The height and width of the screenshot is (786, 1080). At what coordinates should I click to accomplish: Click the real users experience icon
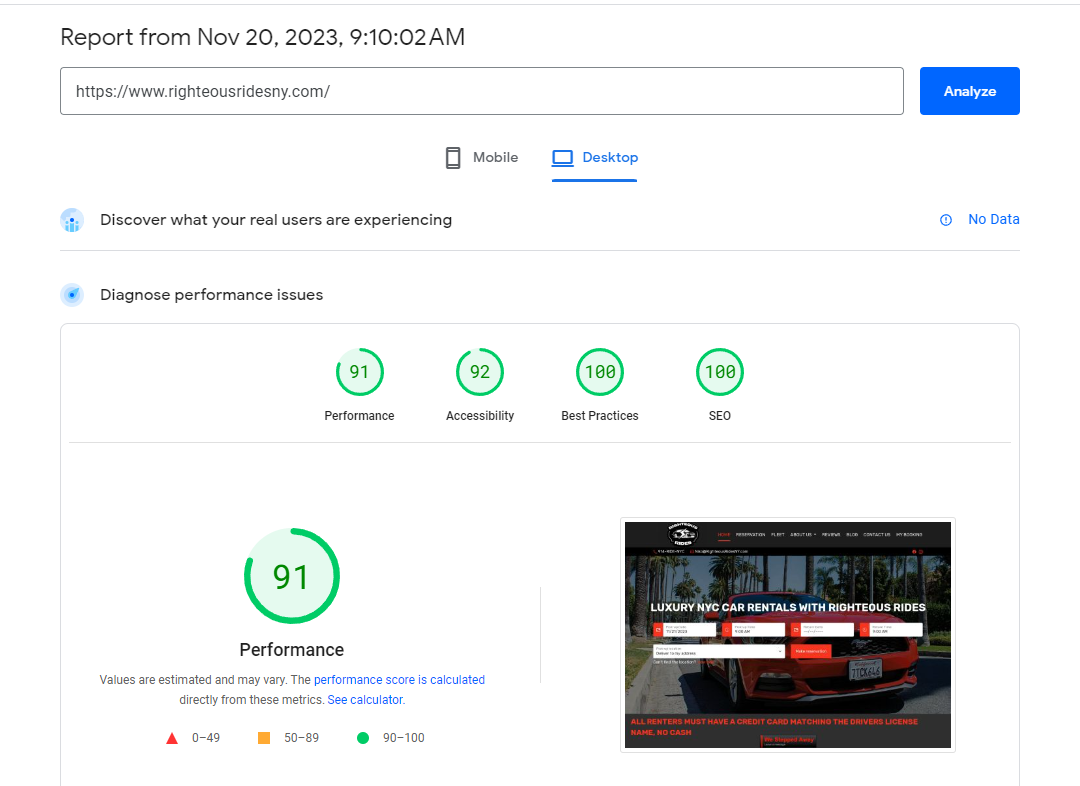(72, 220)
